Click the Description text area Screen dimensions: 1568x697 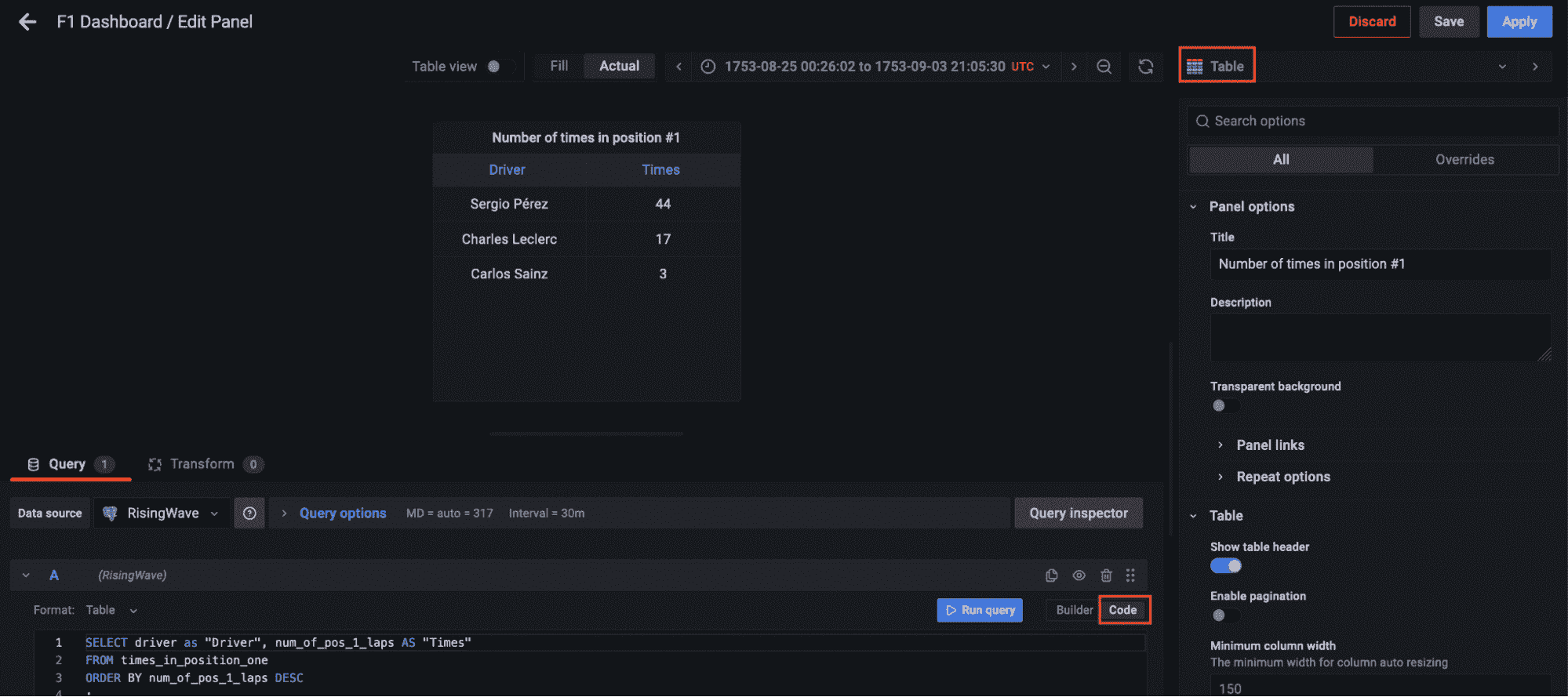tap(1381, 338)
